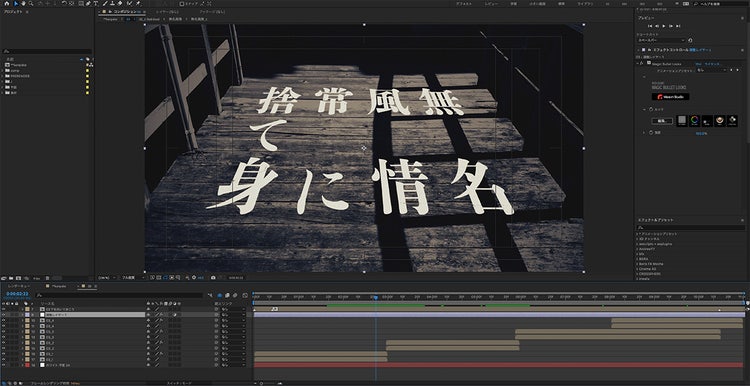The height and width of the screenshot is (386, 750).
Task: Select the Clone Stamp tool
Action: click(x=113, y=3)
